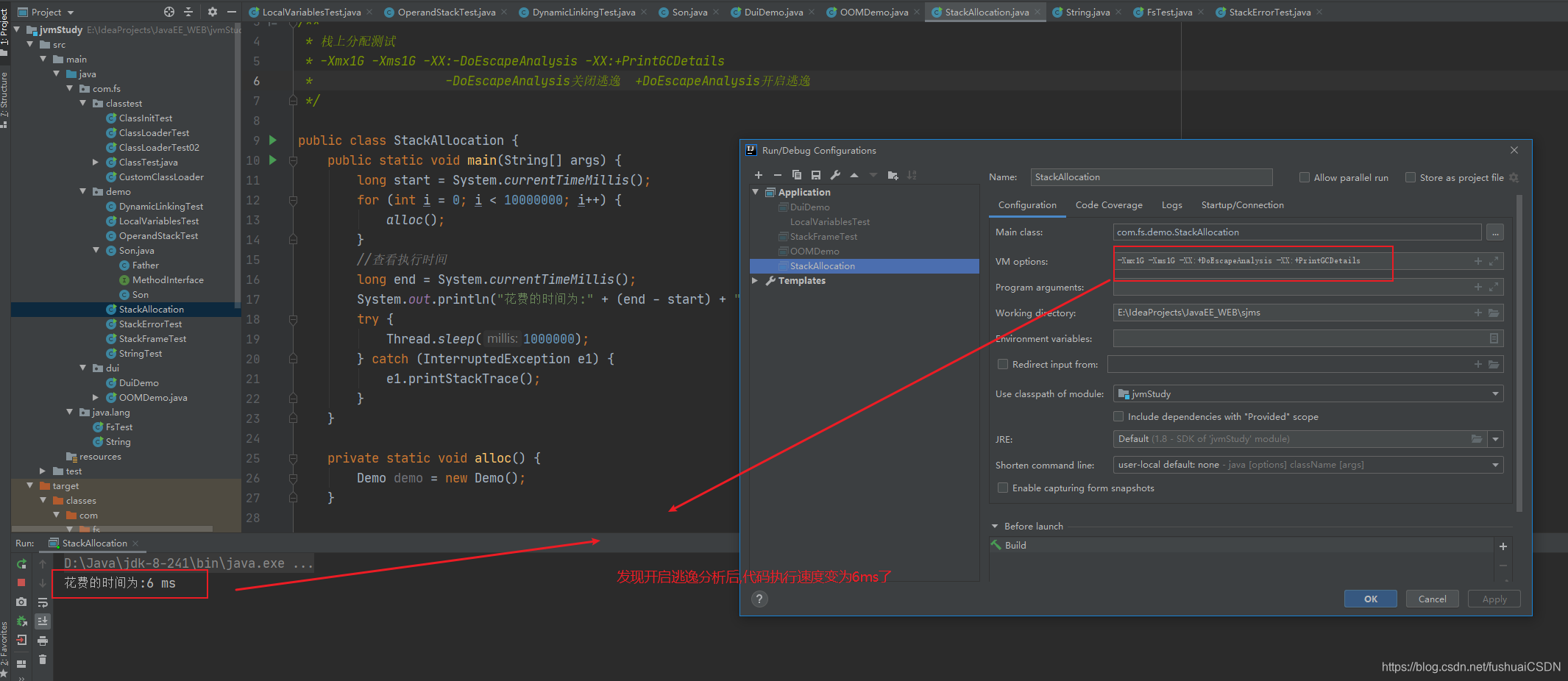The width and height of the screenshot is (1568, 681).
Task: Hide the Project tool window
Action: tap(232, 12)
